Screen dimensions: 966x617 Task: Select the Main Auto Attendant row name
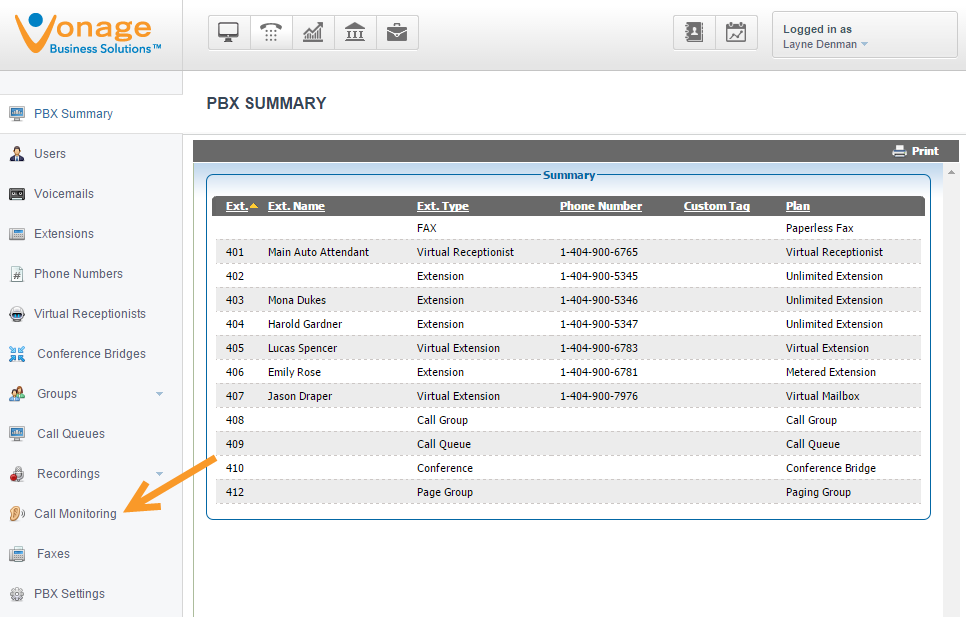click(x=319, y=252)
